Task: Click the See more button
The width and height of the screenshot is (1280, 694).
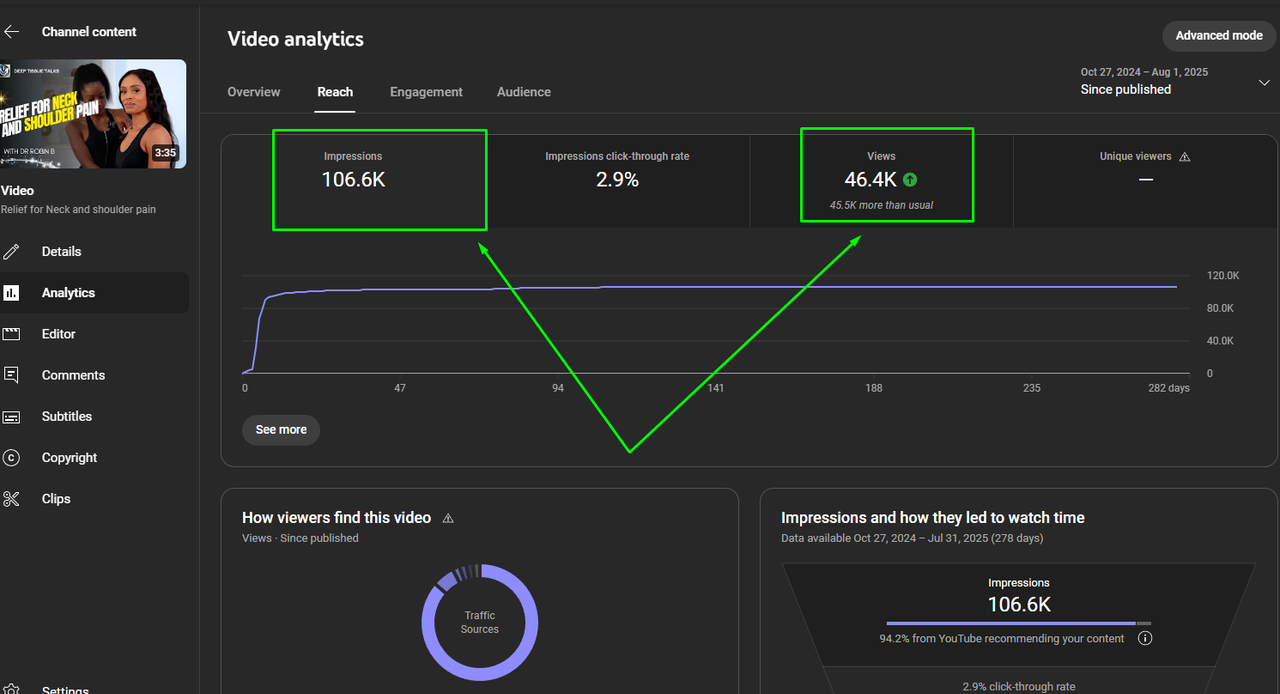Action: pyautogui.click(x=281, y=430)
